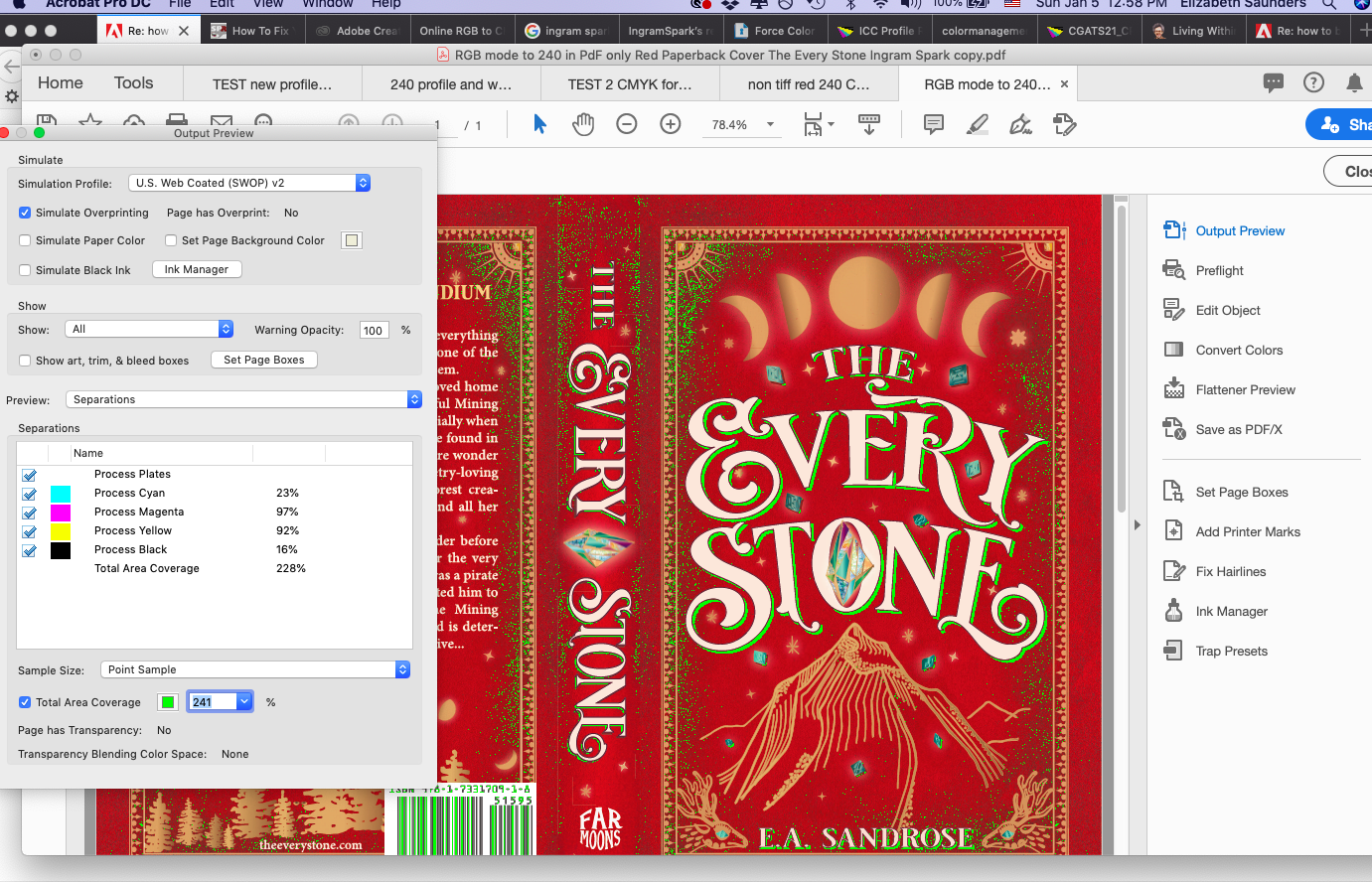The width and height of the screenshot is (1372, 882).
Task: Enable Simulate Paper Color
Action: click(25, 240)
